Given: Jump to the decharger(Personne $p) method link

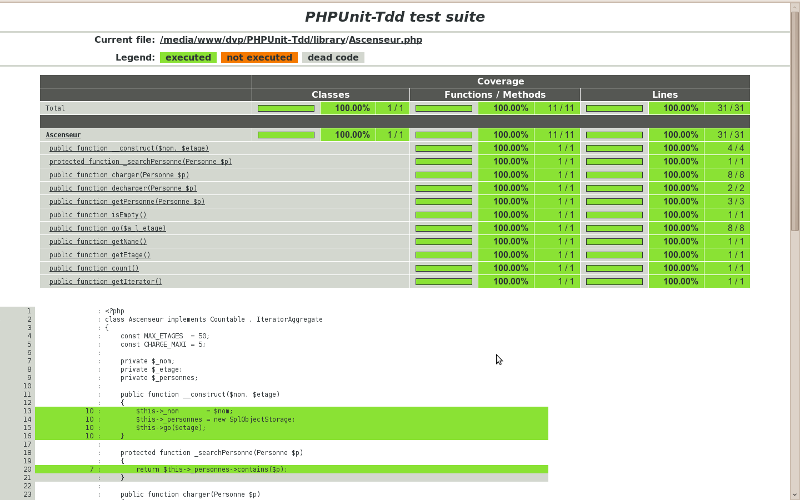Looking at the screenshot, I should (123, 188).
